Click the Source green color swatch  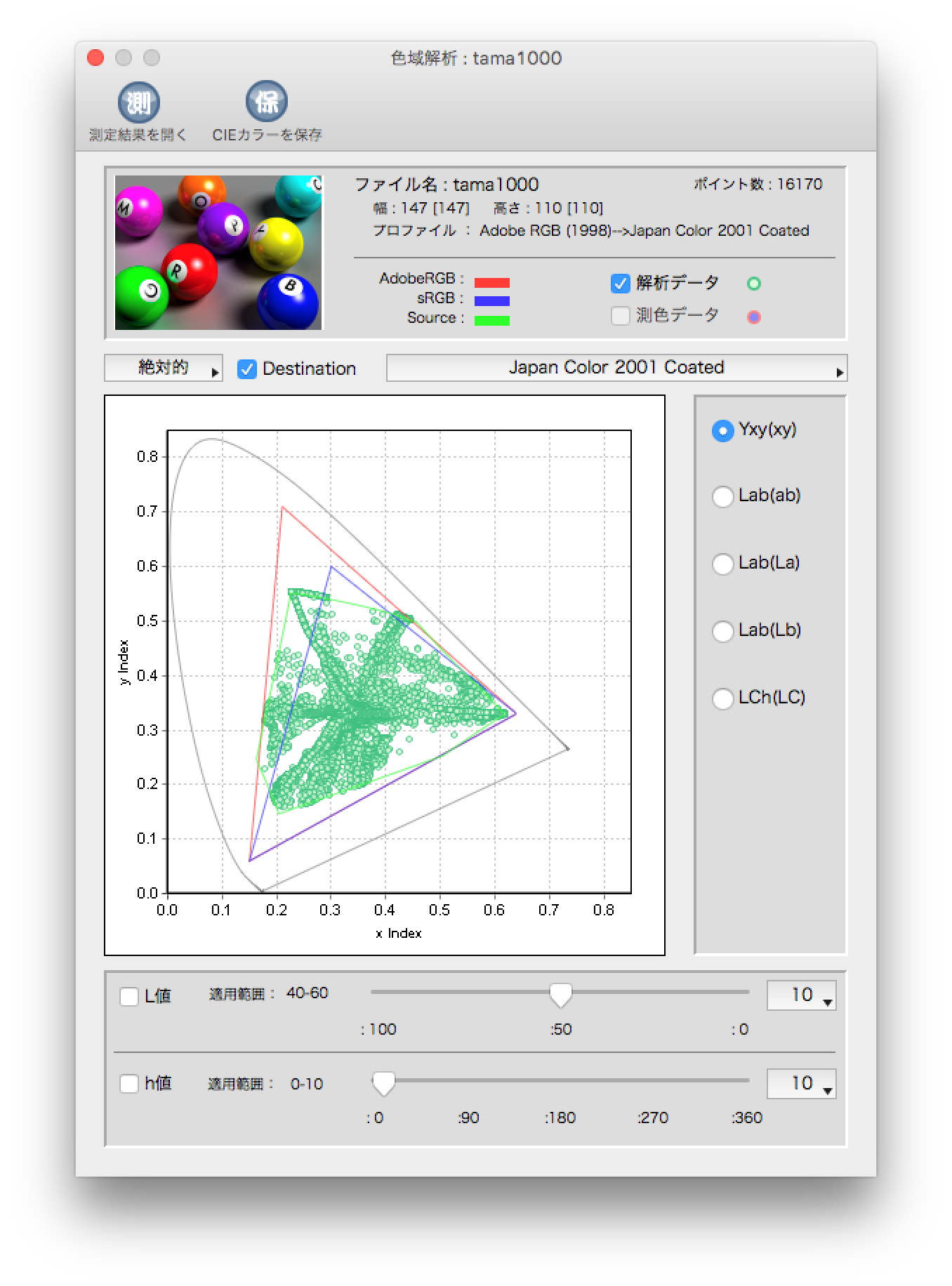(x=492, y=321)
